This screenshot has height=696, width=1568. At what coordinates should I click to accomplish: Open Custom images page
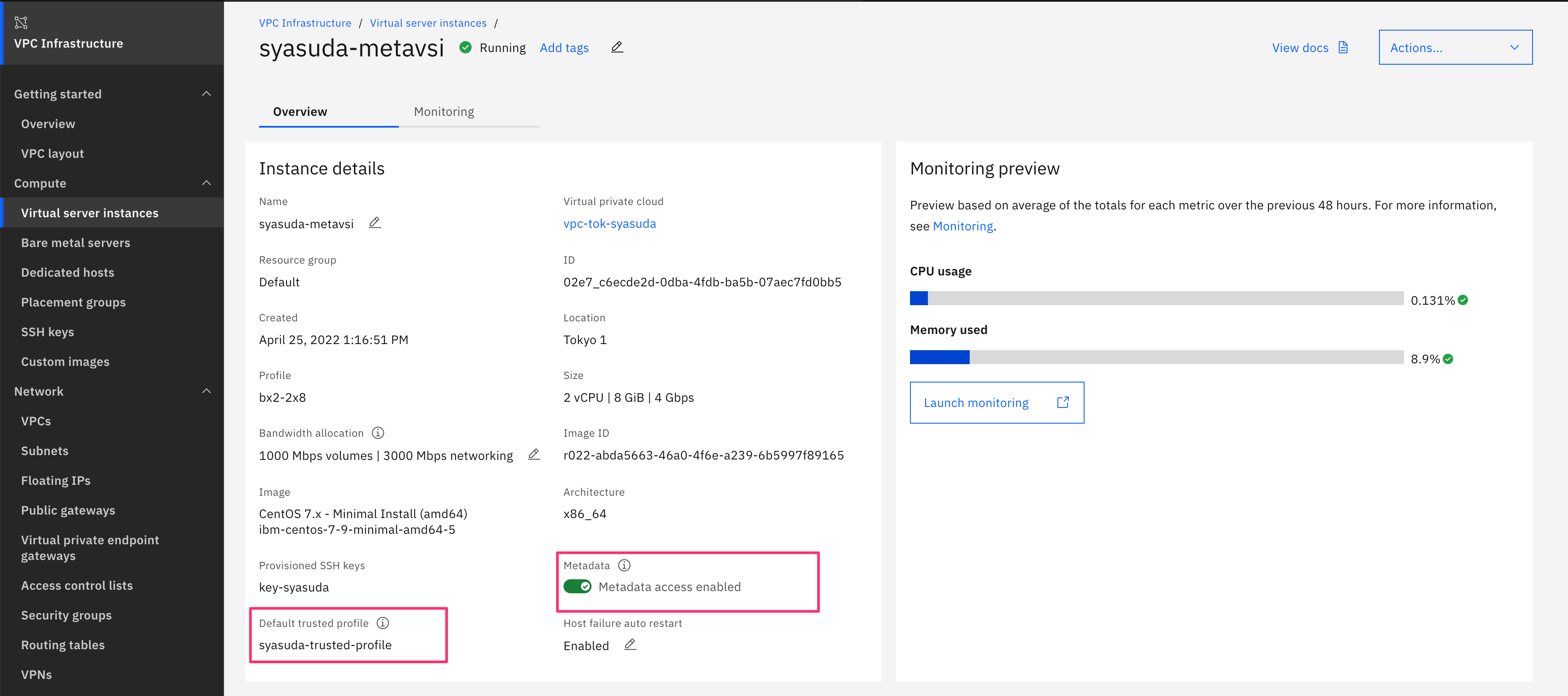(65, 362)
